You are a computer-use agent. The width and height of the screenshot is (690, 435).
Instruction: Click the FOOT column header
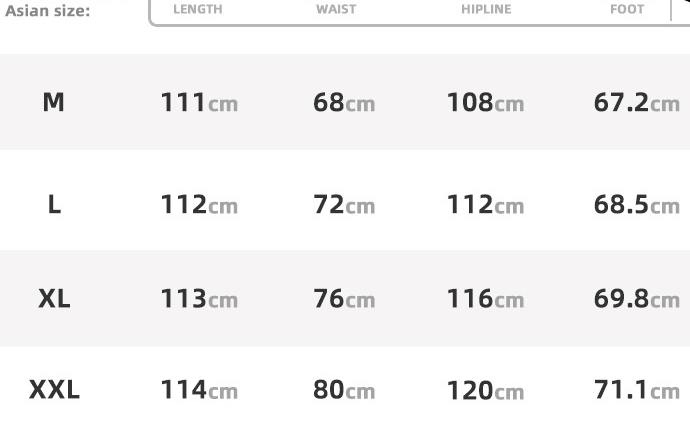tap(627, 10)
